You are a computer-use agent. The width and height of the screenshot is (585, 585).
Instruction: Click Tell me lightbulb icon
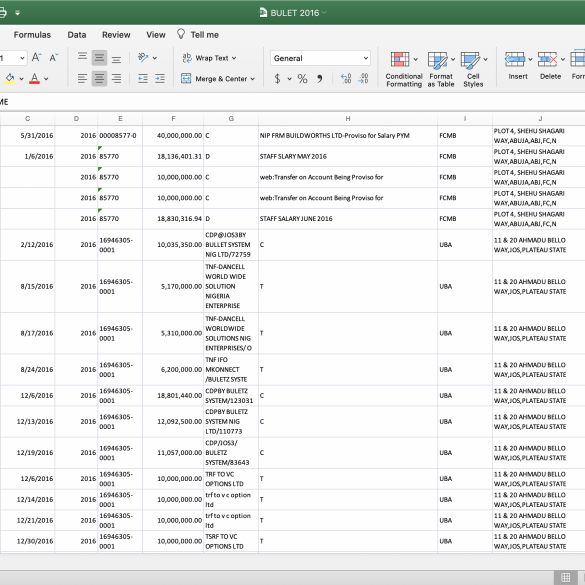[181, 34]
